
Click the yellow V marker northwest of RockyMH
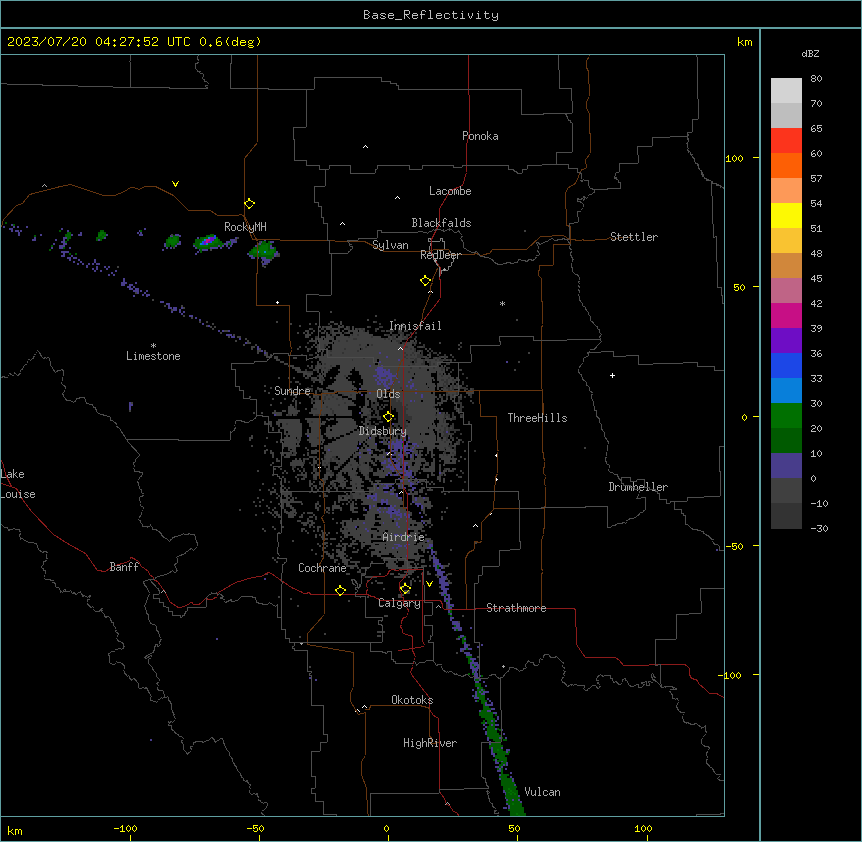pyautogui.click(x=175, y=184)
